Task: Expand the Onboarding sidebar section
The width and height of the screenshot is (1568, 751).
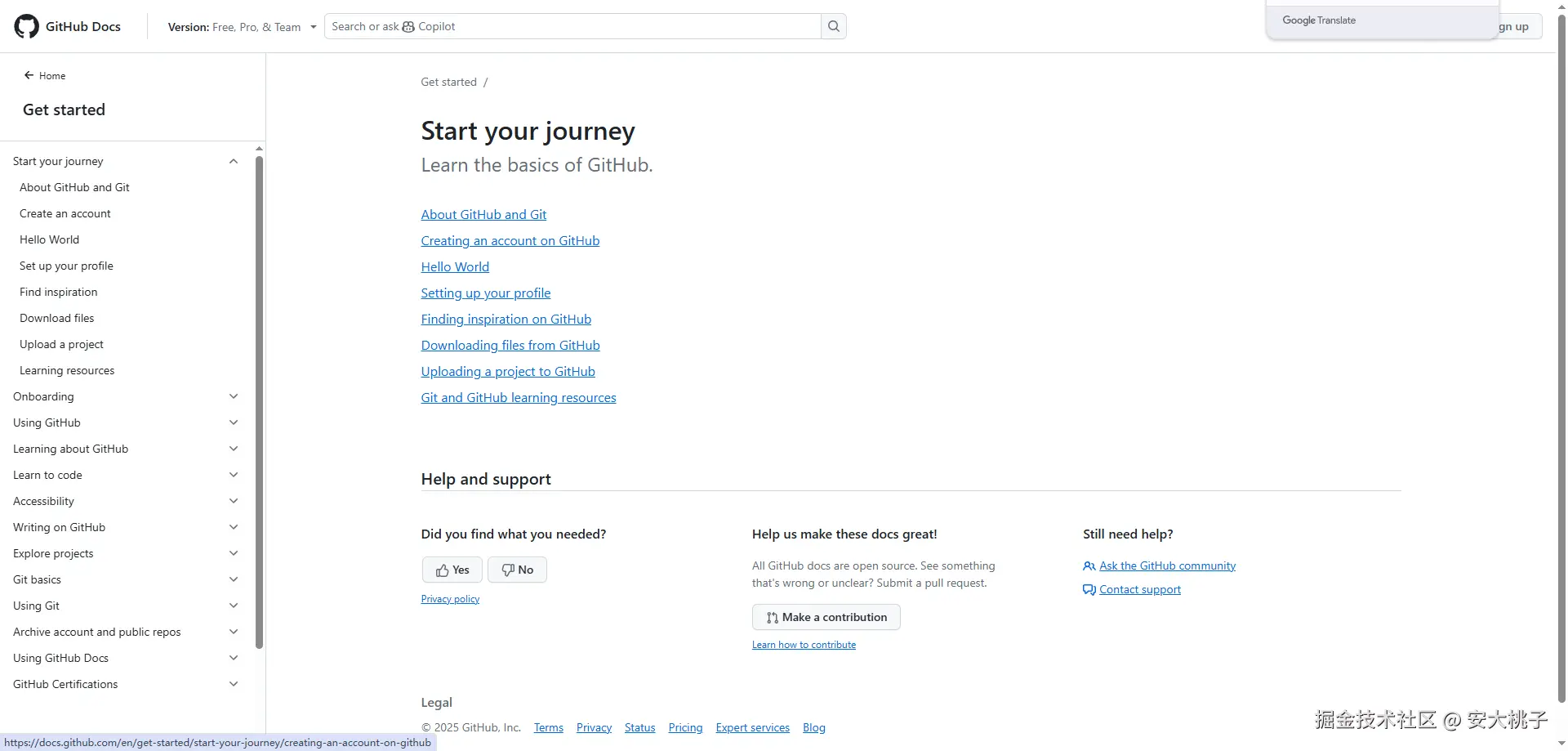Action: click(234, 396)
